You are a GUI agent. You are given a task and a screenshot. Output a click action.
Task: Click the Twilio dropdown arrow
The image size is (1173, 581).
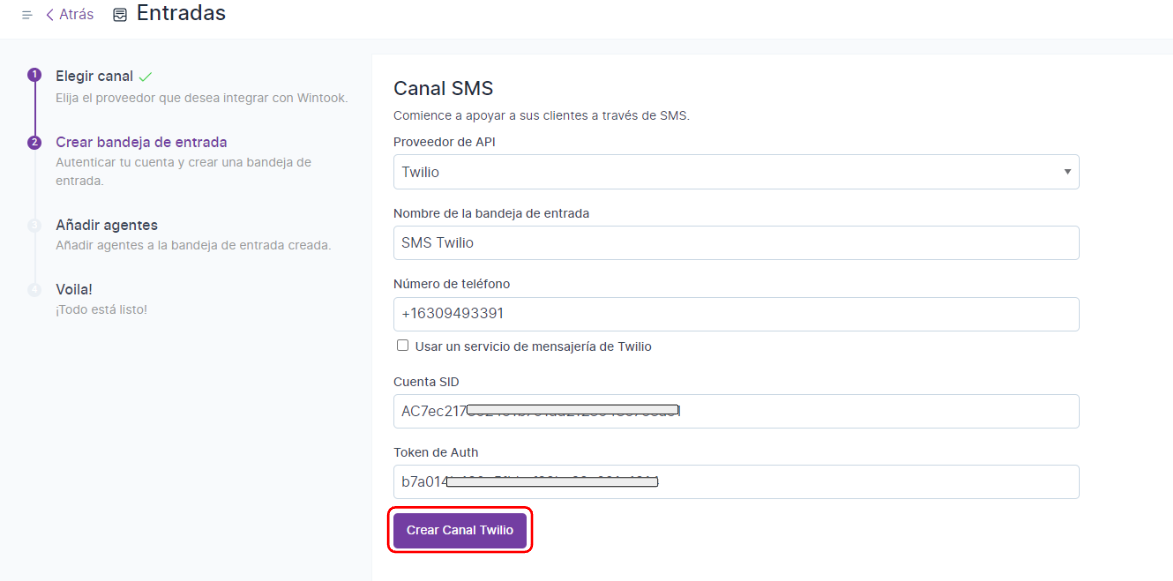click(x=1067, y=172)
